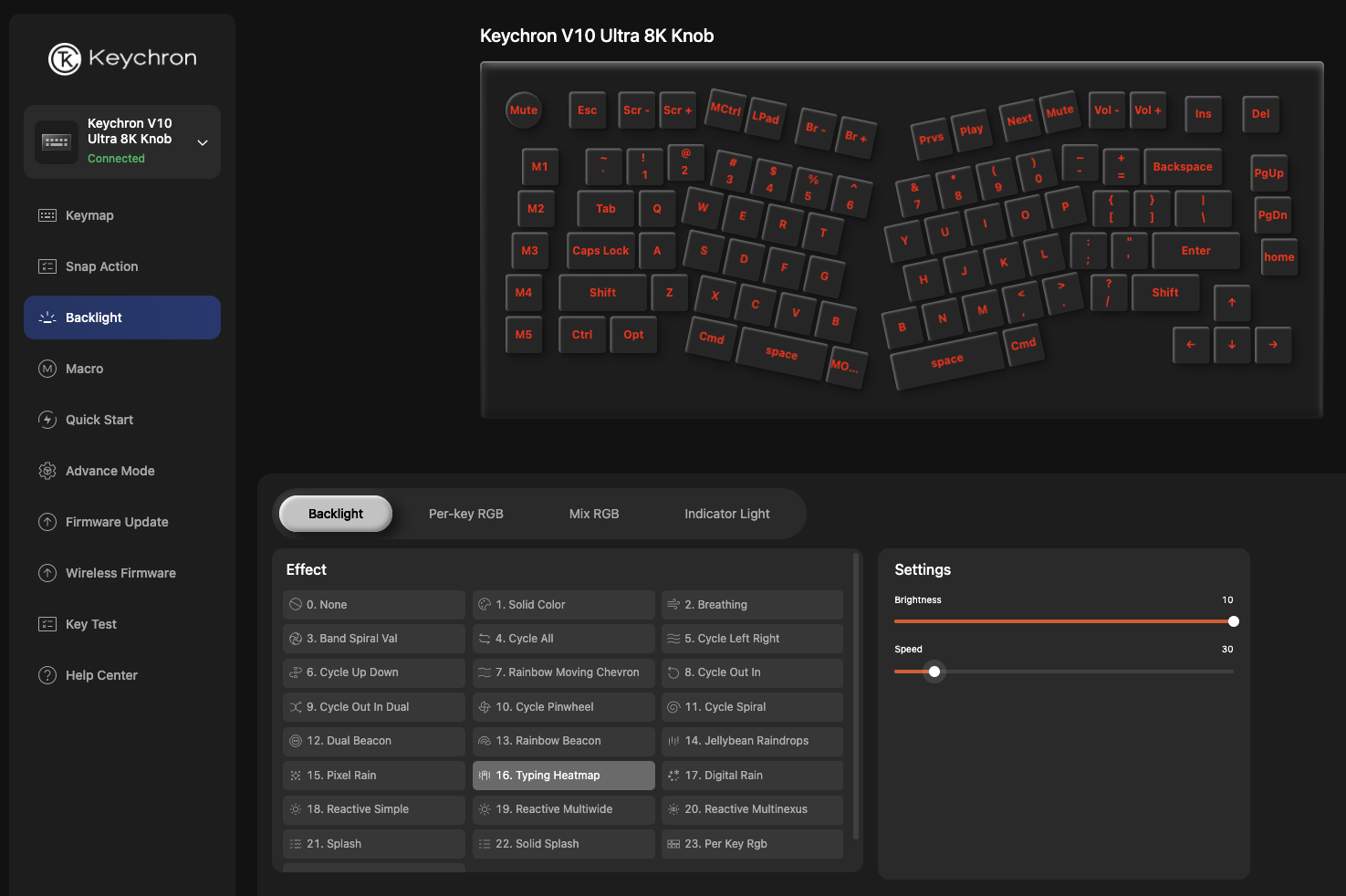Screen dimensions: 1346x896
Task: Select the Backlight tab in the lower panel
Action: [336, 514]
